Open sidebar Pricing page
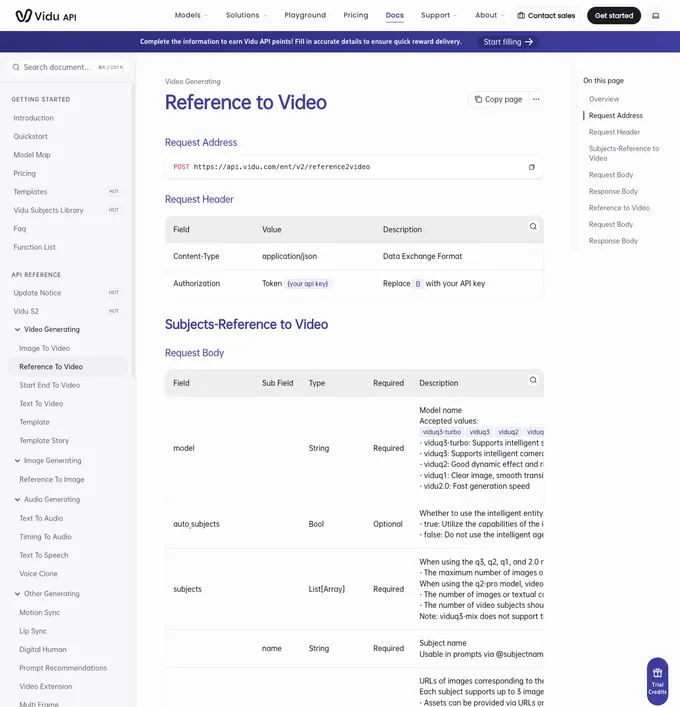 pyautogui.click(x=24, y=174)
